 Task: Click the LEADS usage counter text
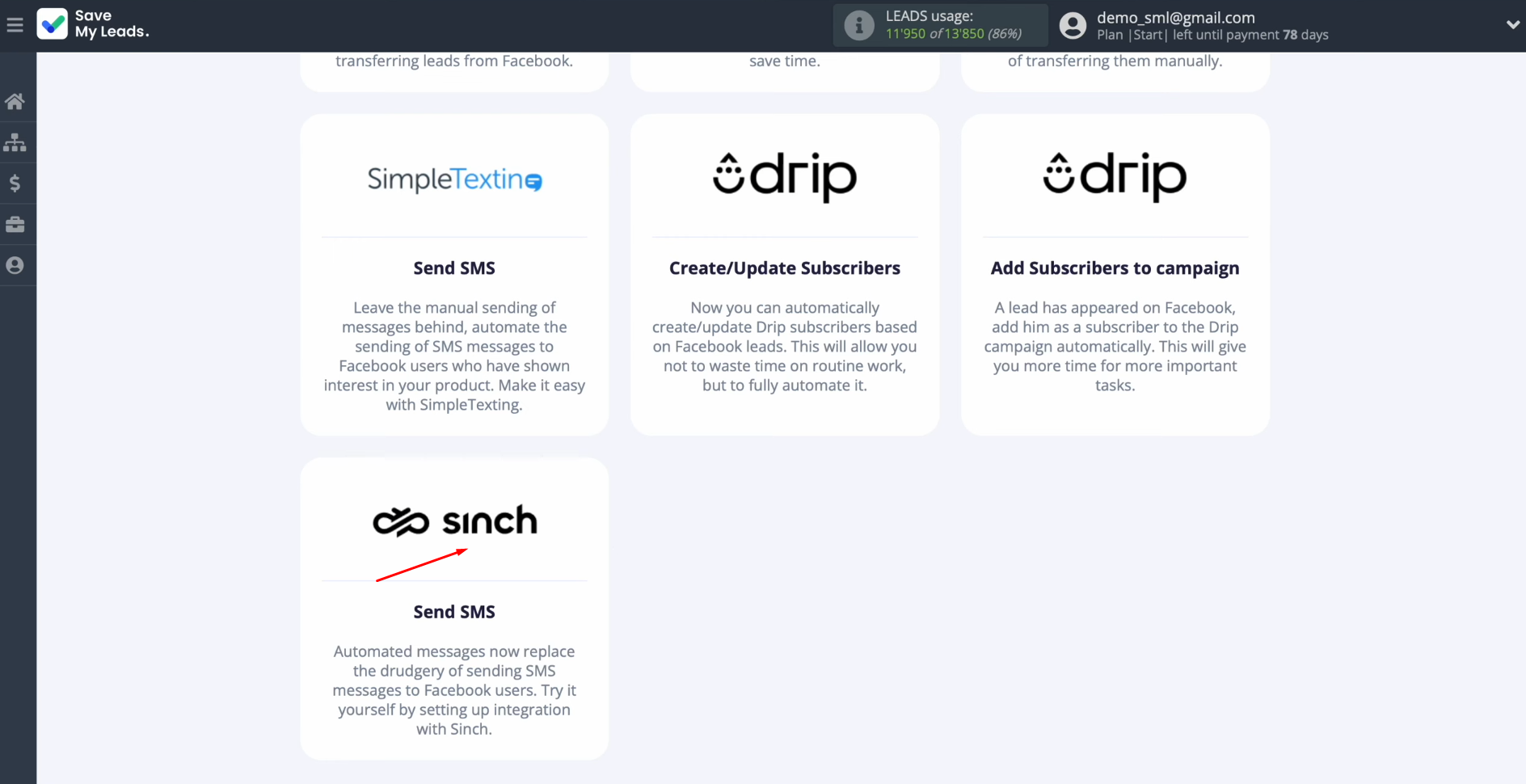(x=954, y=34)
